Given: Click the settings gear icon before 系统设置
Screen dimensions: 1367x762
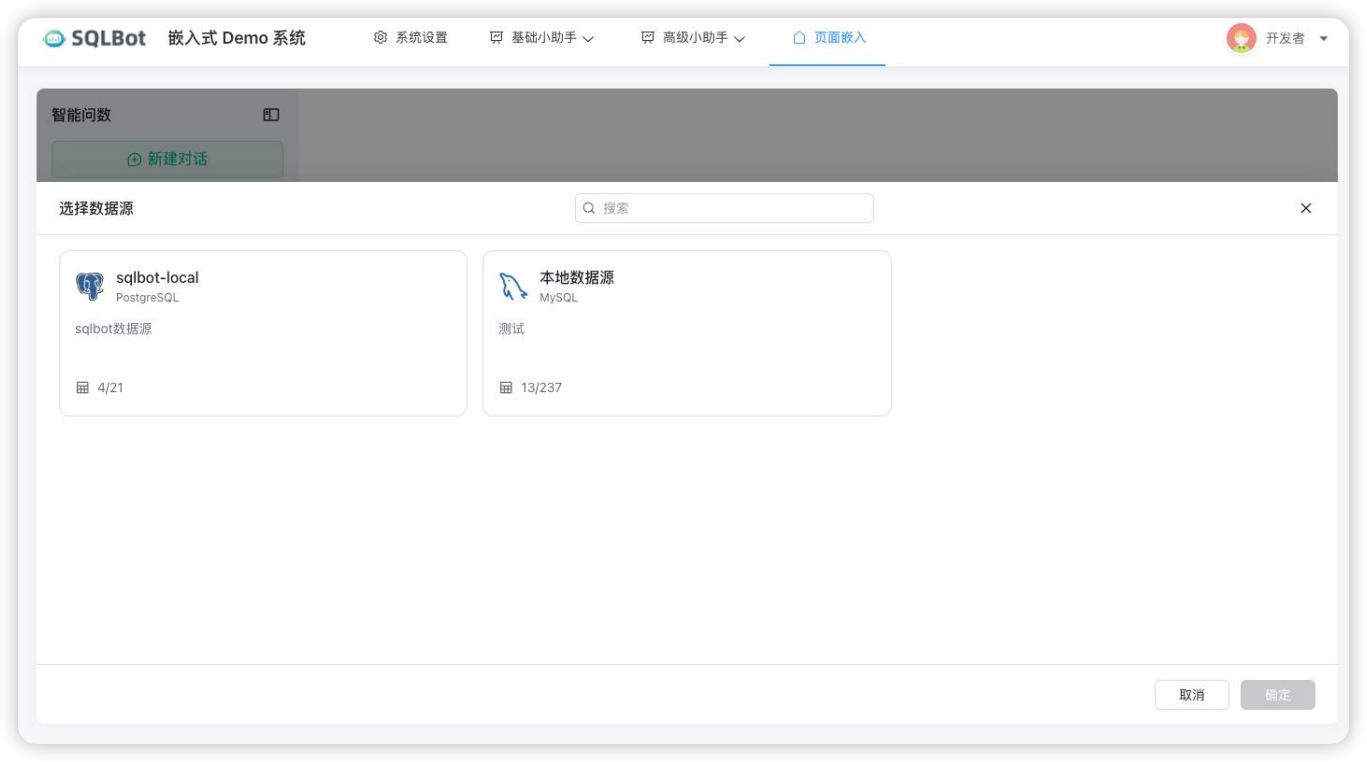Looking at the screenshot, I should (379, 37).
